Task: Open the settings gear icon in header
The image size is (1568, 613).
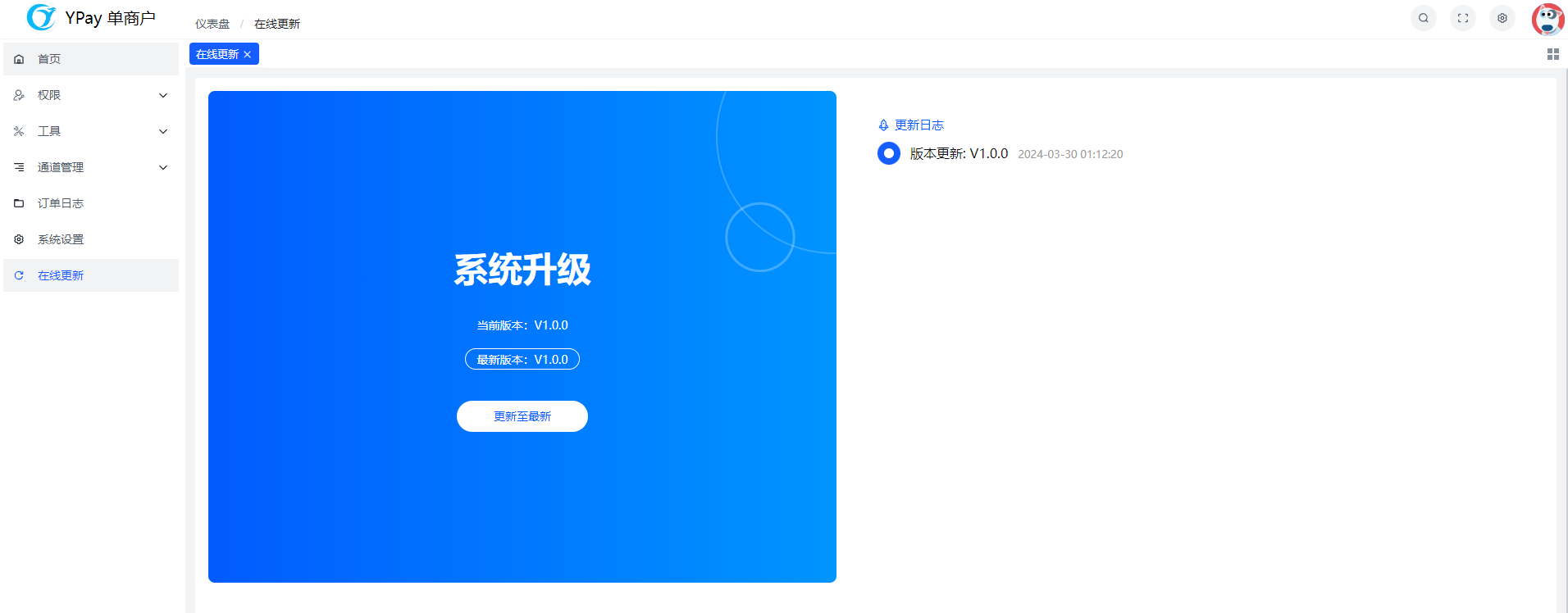Action: coord(1502,18)
